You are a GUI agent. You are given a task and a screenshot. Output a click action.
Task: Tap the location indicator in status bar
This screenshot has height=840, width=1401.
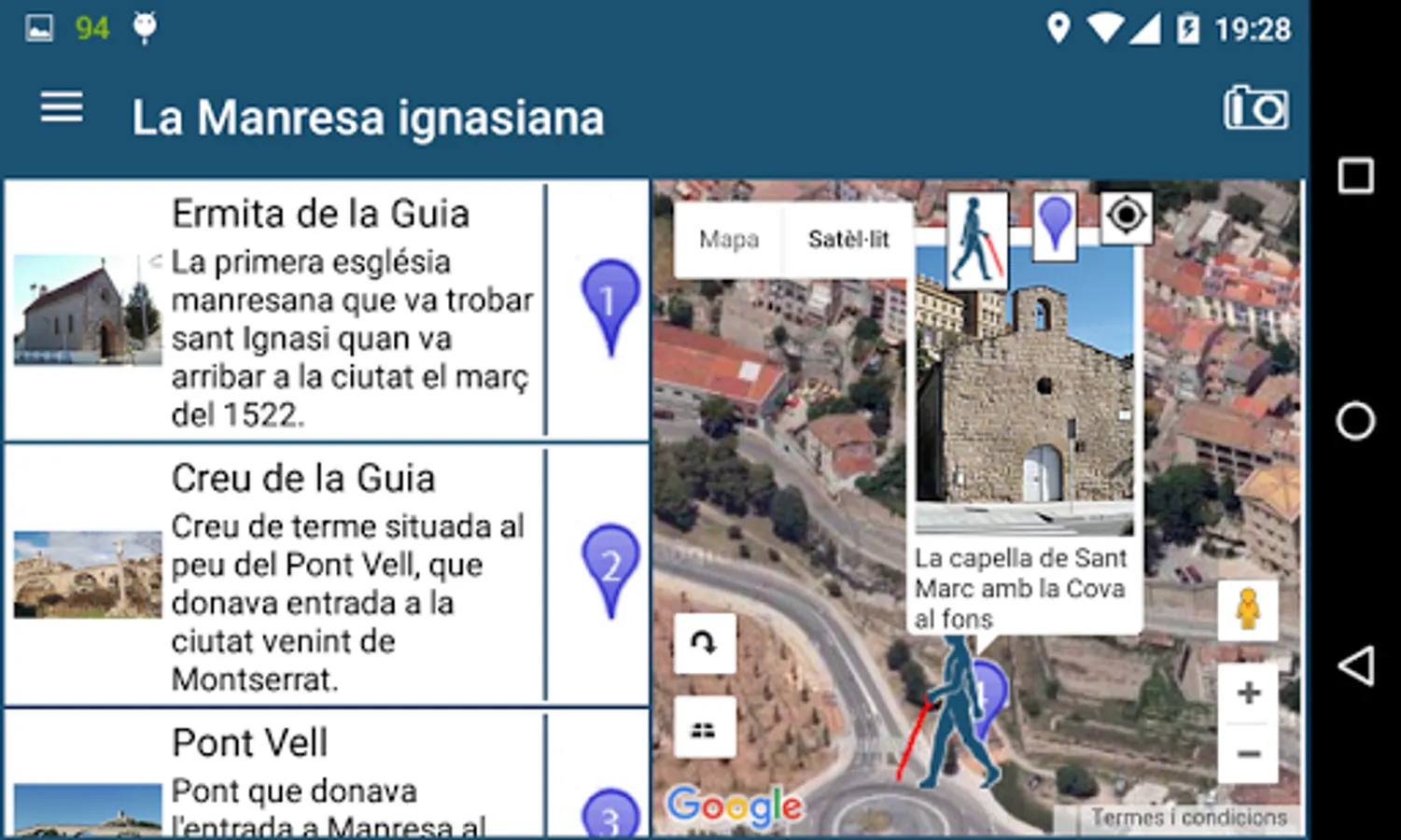1058,28
